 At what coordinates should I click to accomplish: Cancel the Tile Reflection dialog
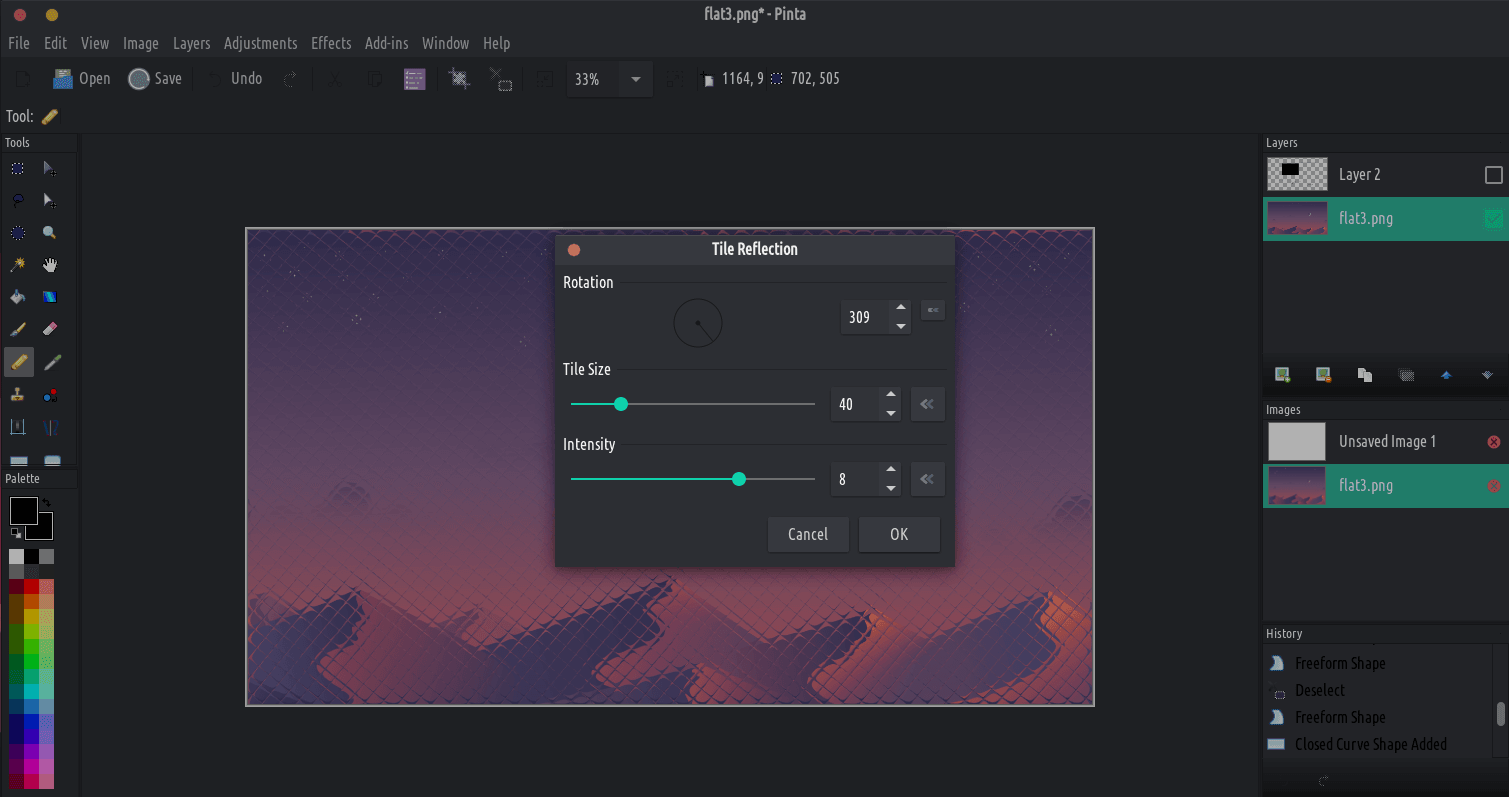coord(807,534)
